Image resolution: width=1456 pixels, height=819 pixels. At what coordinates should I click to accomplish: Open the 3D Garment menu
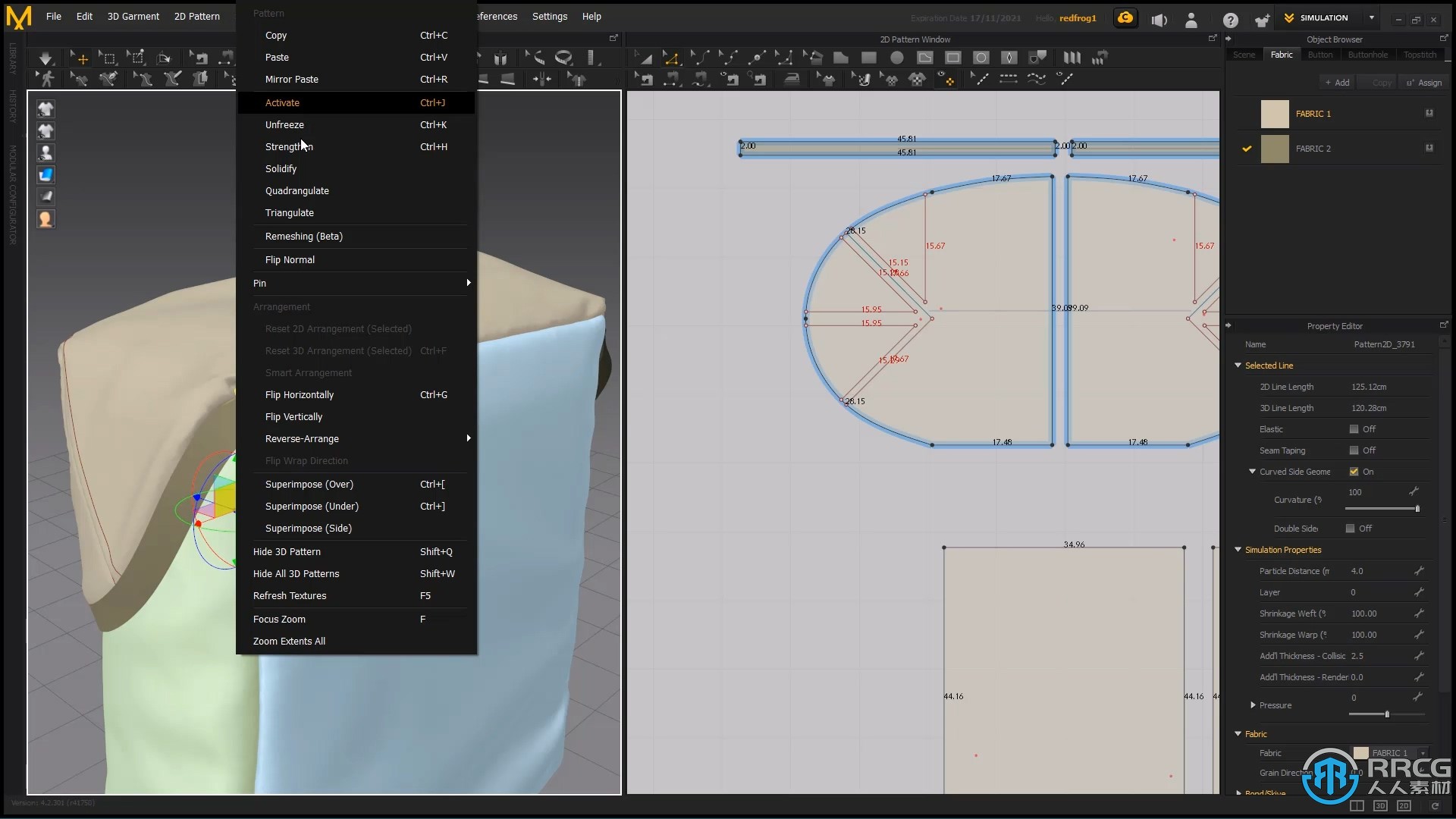[133, 16]
